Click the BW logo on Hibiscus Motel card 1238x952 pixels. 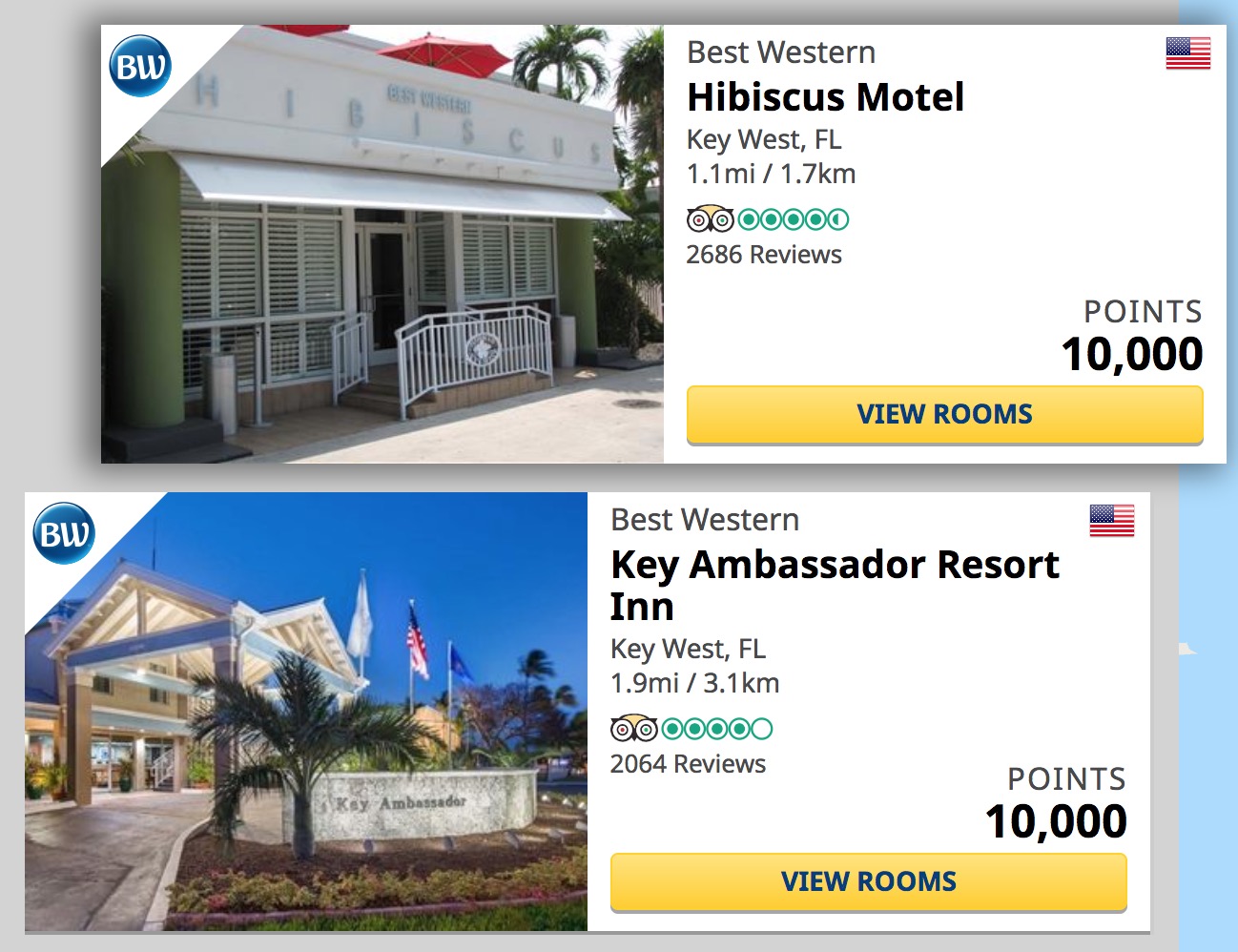point(140,67)
